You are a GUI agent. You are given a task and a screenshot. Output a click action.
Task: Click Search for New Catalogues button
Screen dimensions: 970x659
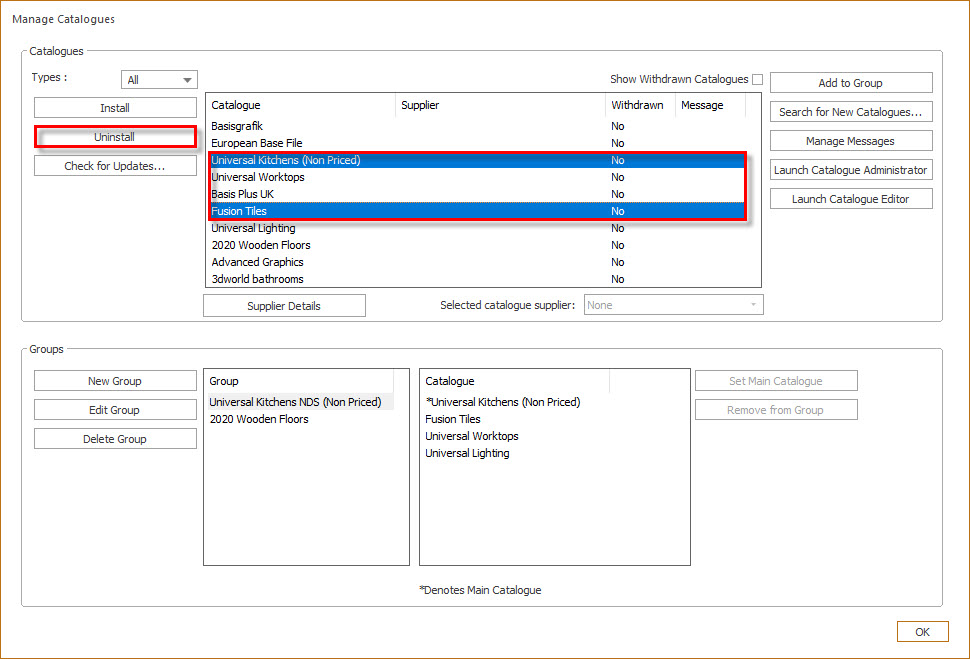coord(851,112)
